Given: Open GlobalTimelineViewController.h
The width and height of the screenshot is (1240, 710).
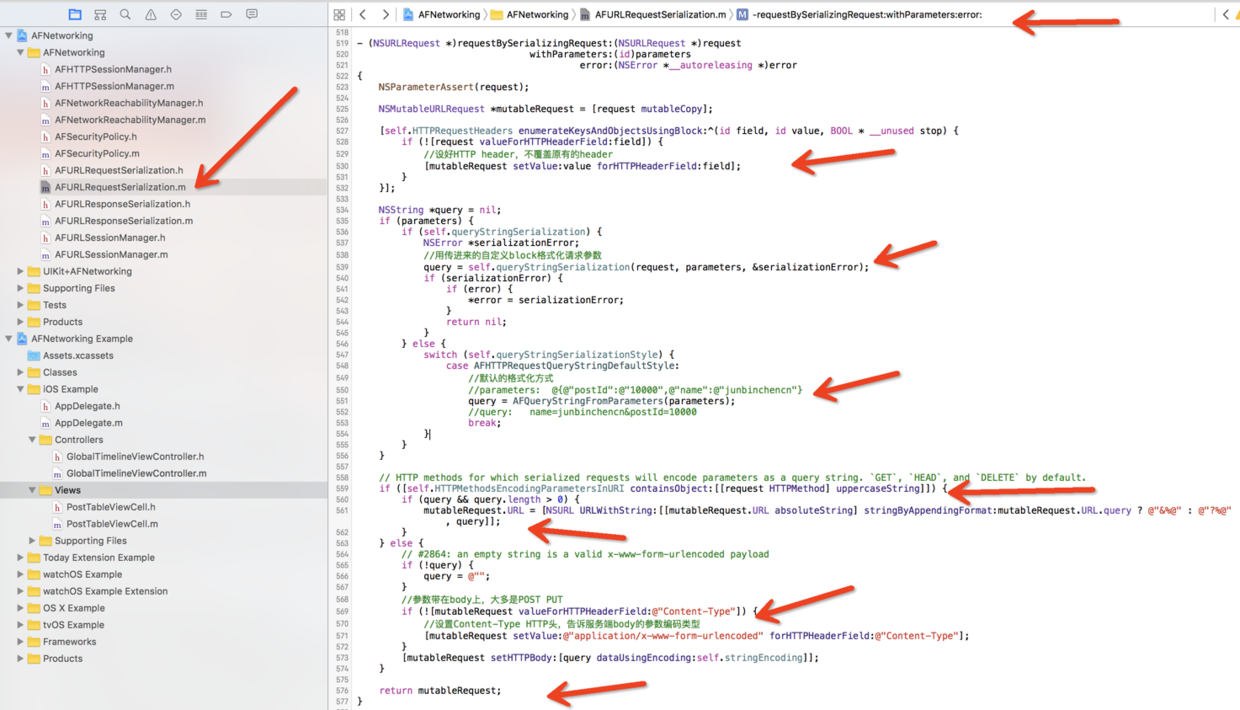Looking at the screenshot, I should tap(135, 456).
